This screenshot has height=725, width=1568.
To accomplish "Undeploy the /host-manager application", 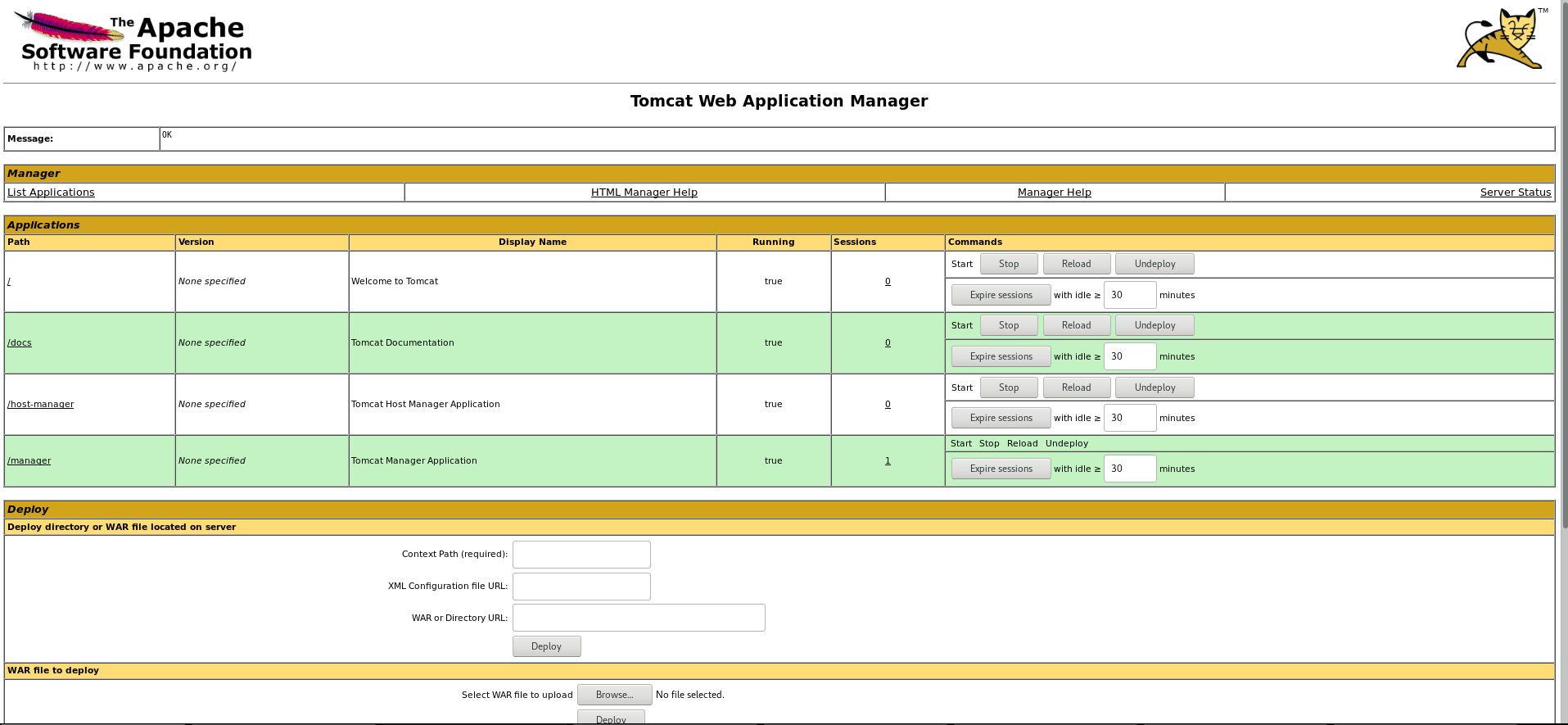I will click(1155, 387).
